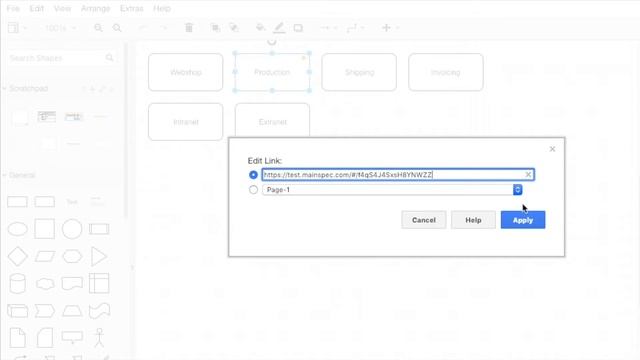Image resolution: width=640 pixels, height=360 pixels.
Task: Click the undo arrow
Action: point(142,28)
